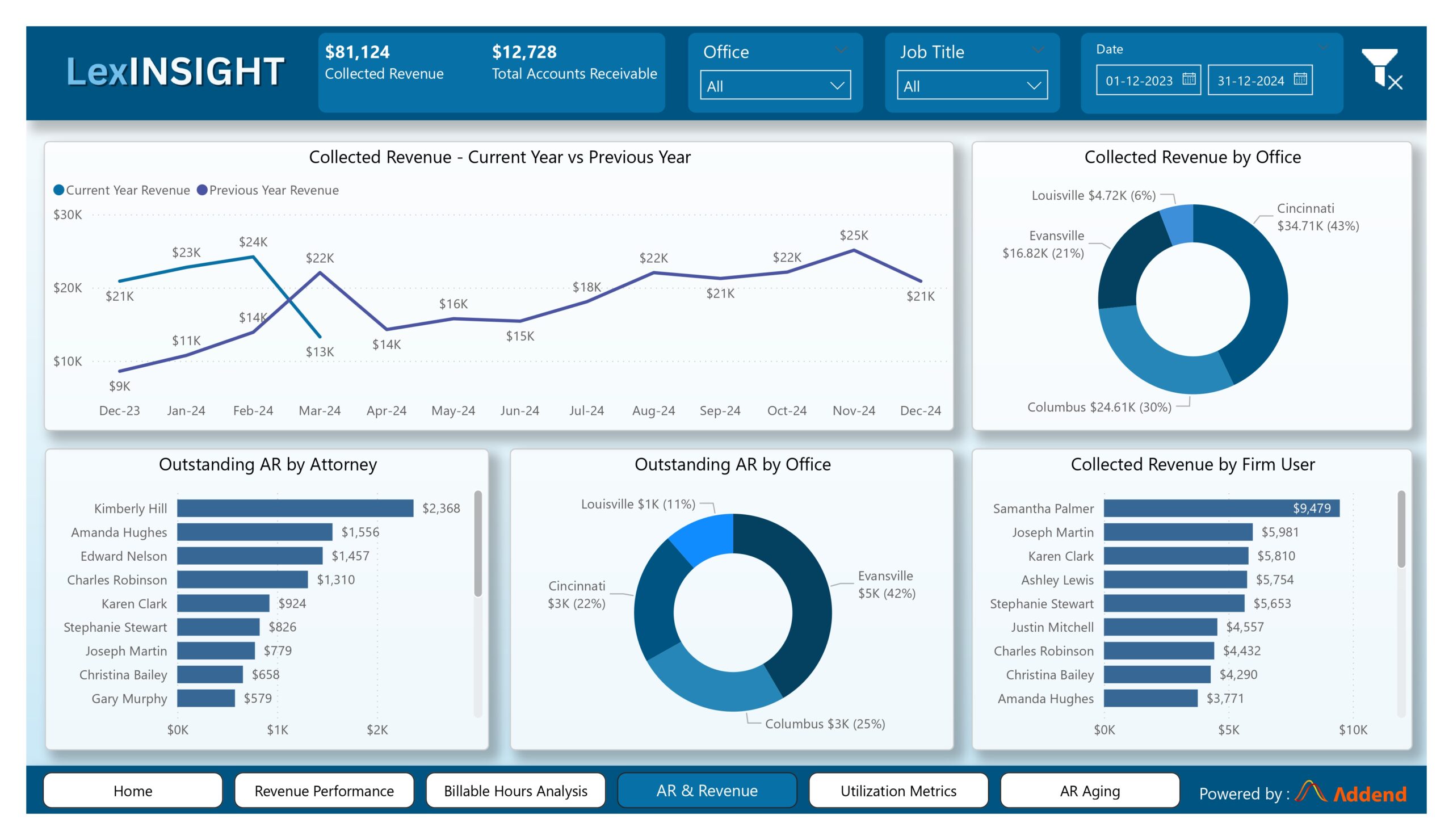
Task: Select Stephanie Stewart's $5,653 revenue bar
Action: tap(1174, 603)
